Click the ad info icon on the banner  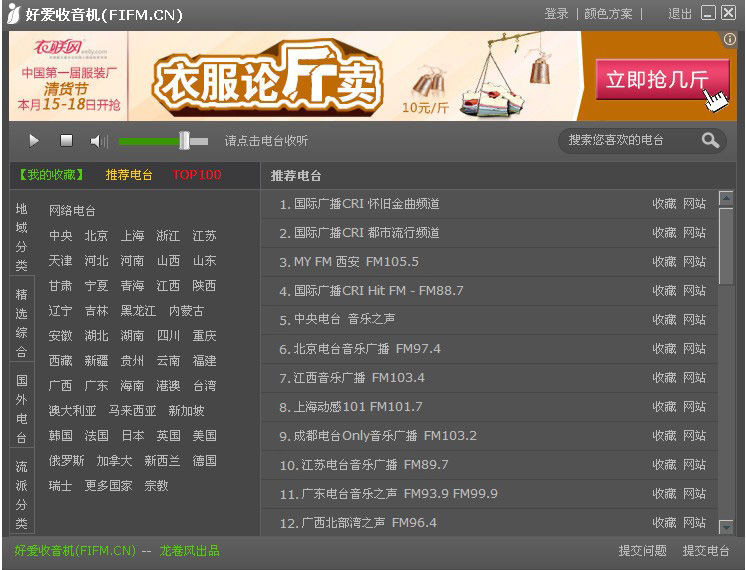(729, 39)
